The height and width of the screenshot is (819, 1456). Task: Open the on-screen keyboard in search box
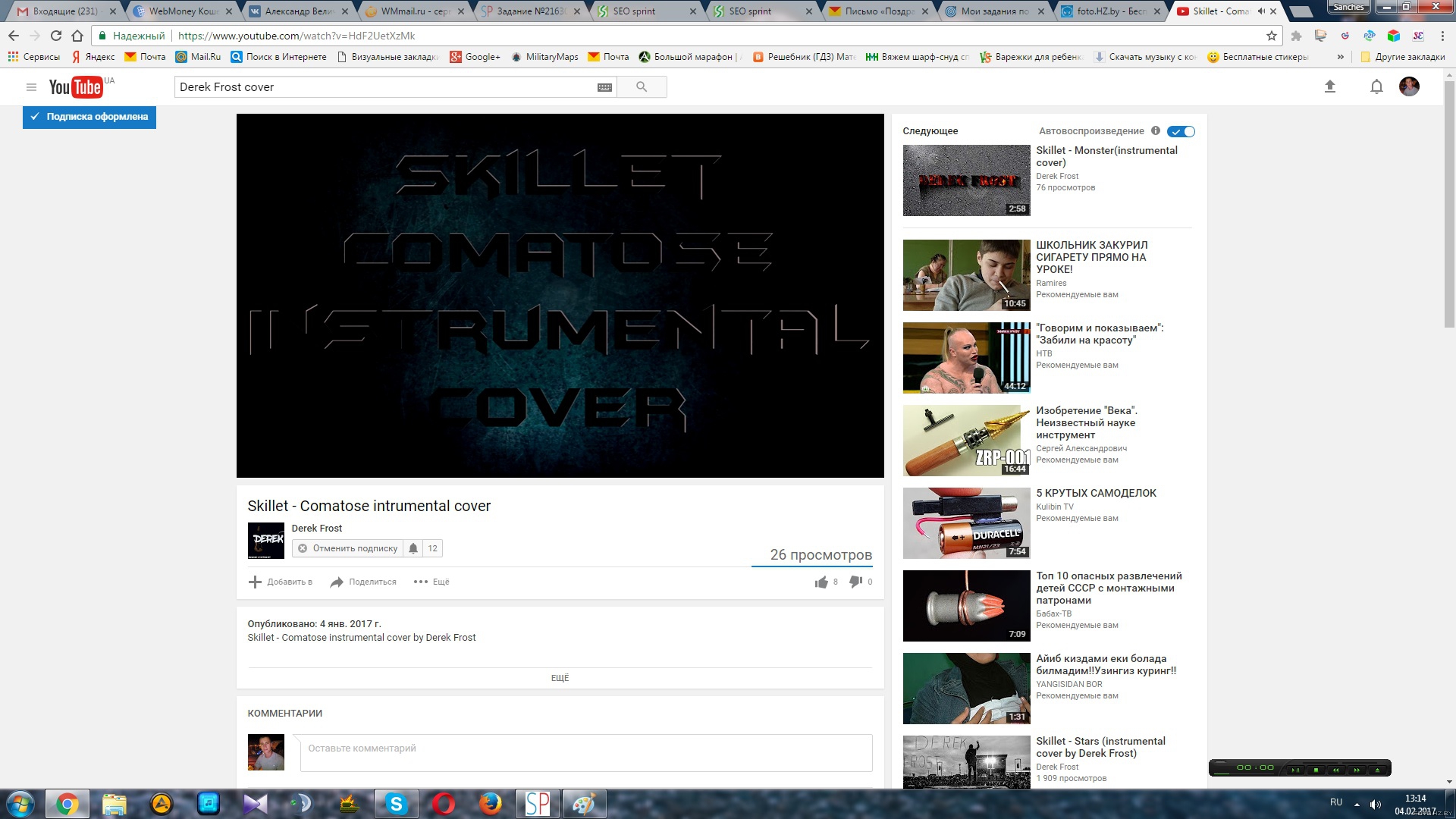click(604, 87)
